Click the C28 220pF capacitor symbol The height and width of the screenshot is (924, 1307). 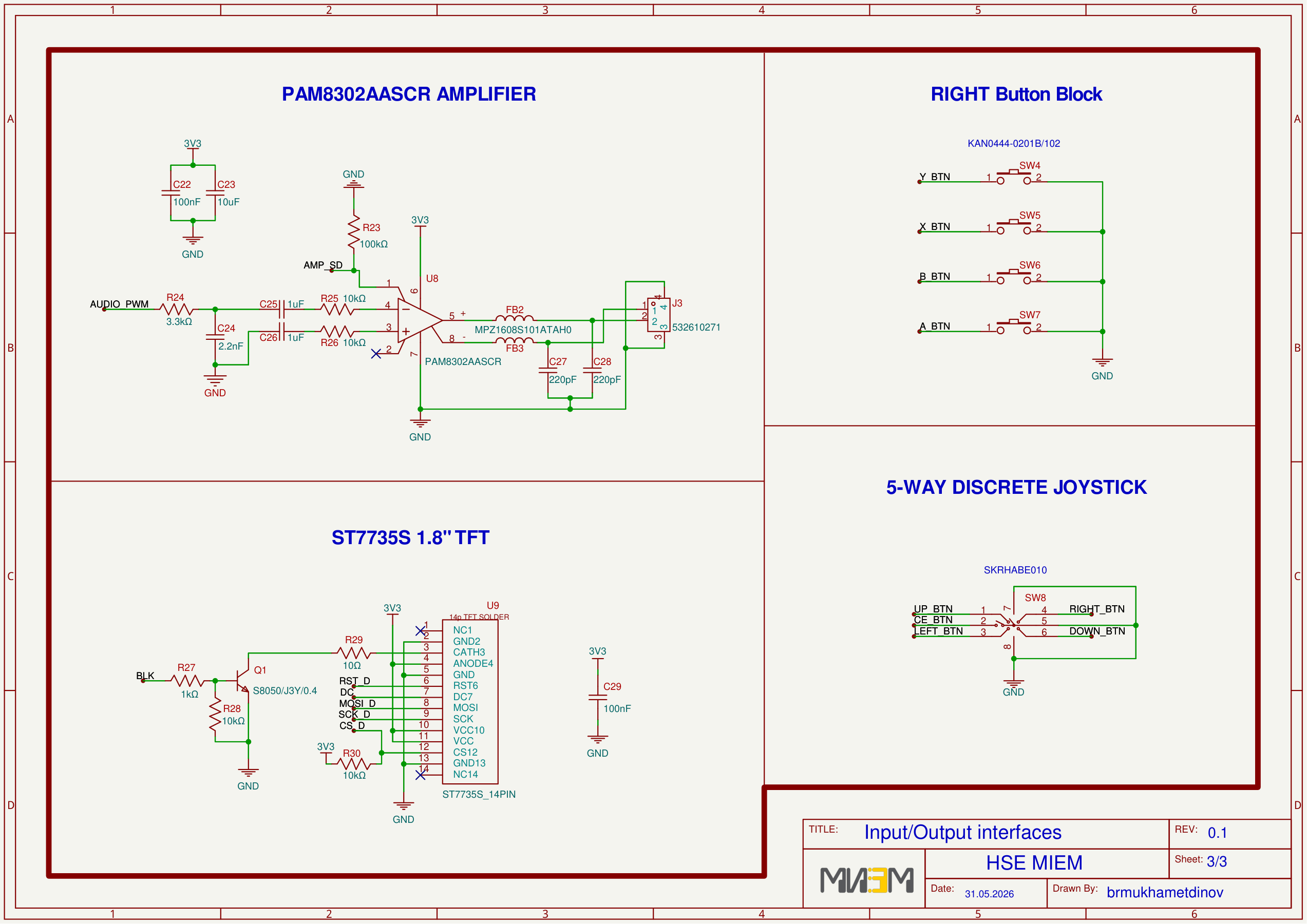[592, 371]
